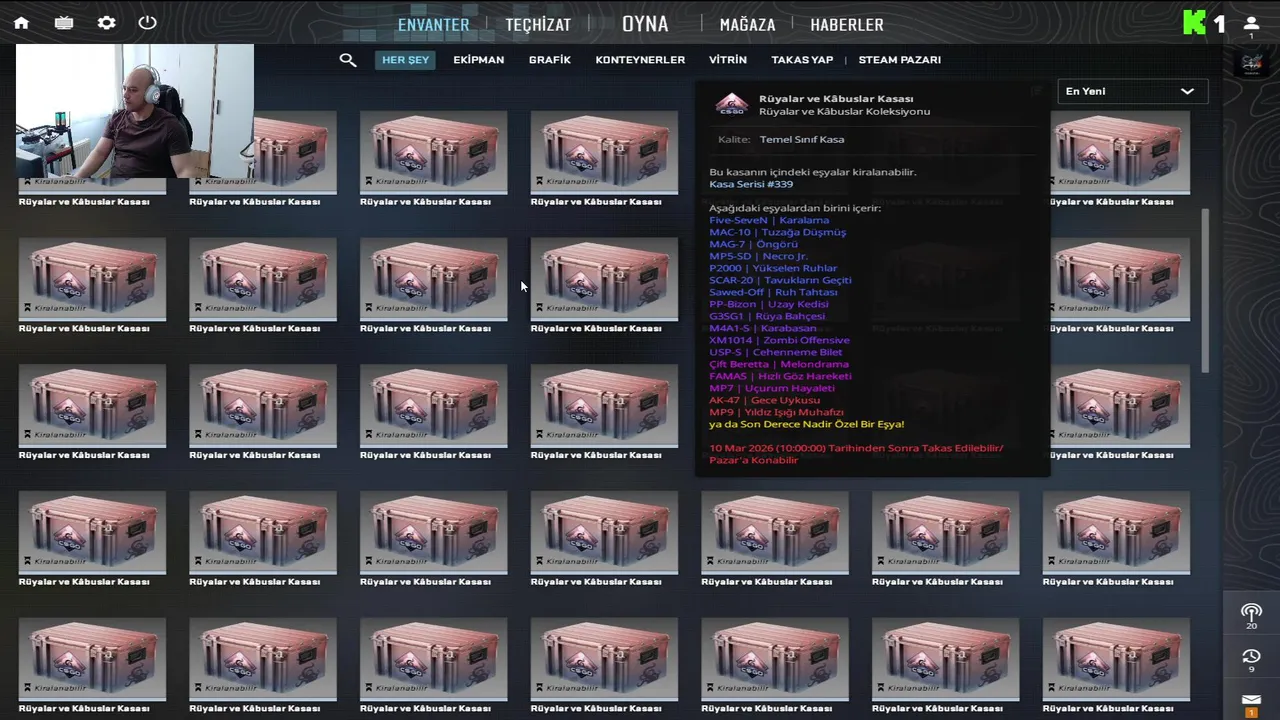Click the inventory vertical scrollbar

[1205, 290]
